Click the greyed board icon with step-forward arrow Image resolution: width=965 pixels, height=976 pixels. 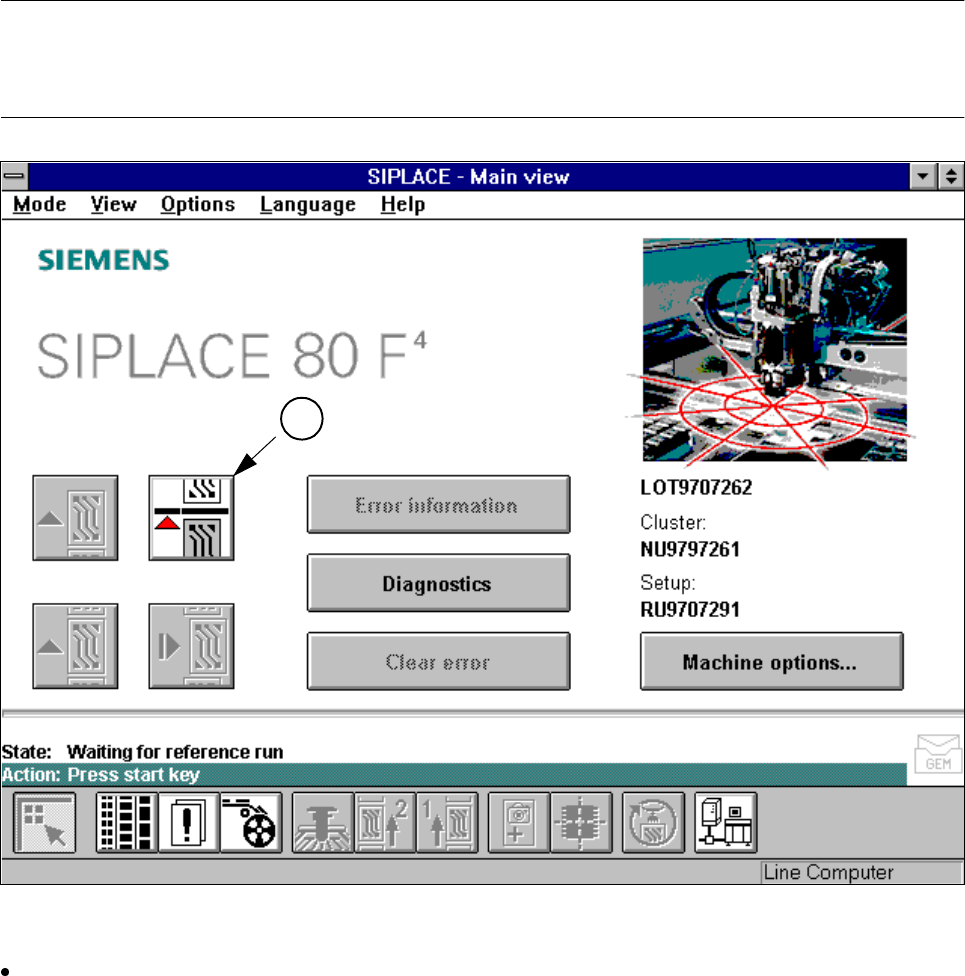pyautogui.click(x=191, y=646)
